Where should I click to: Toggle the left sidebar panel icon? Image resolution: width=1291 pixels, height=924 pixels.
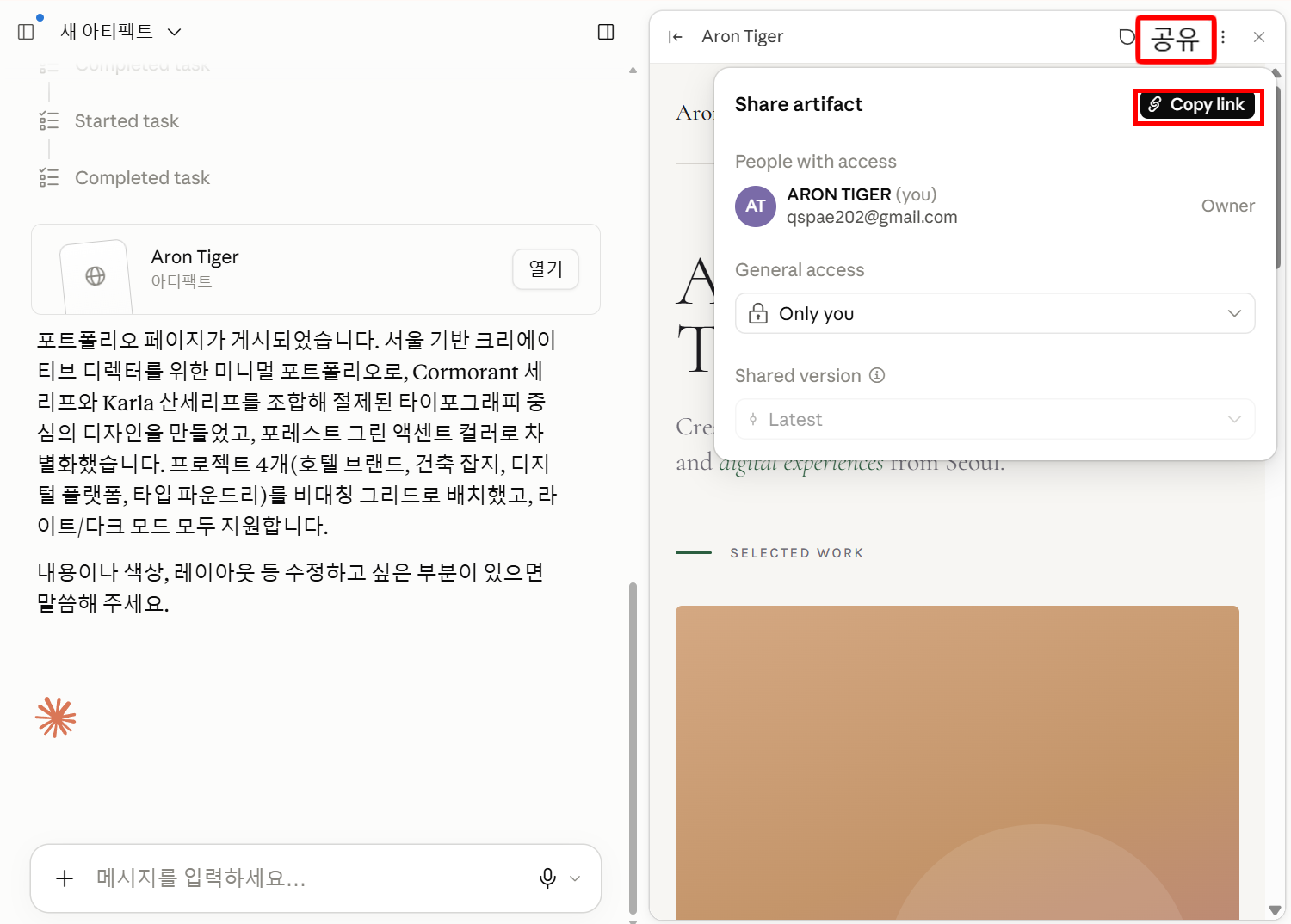tap(26, 32)
